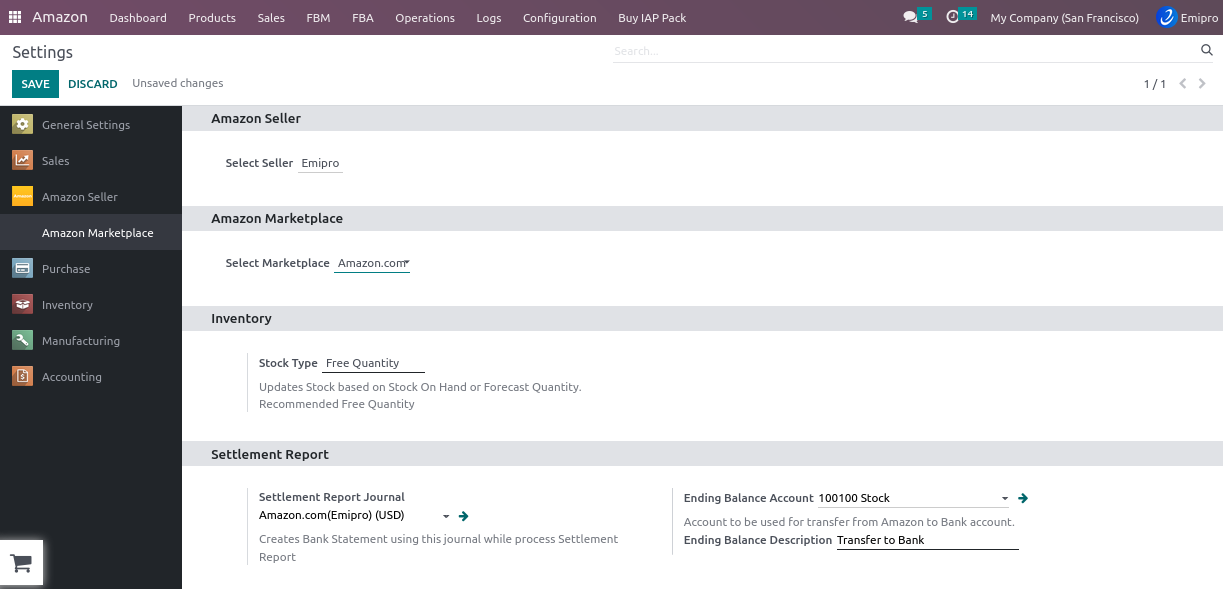Discard the unsaved changes
The image size is (1223, 589).
coord(93,84)
